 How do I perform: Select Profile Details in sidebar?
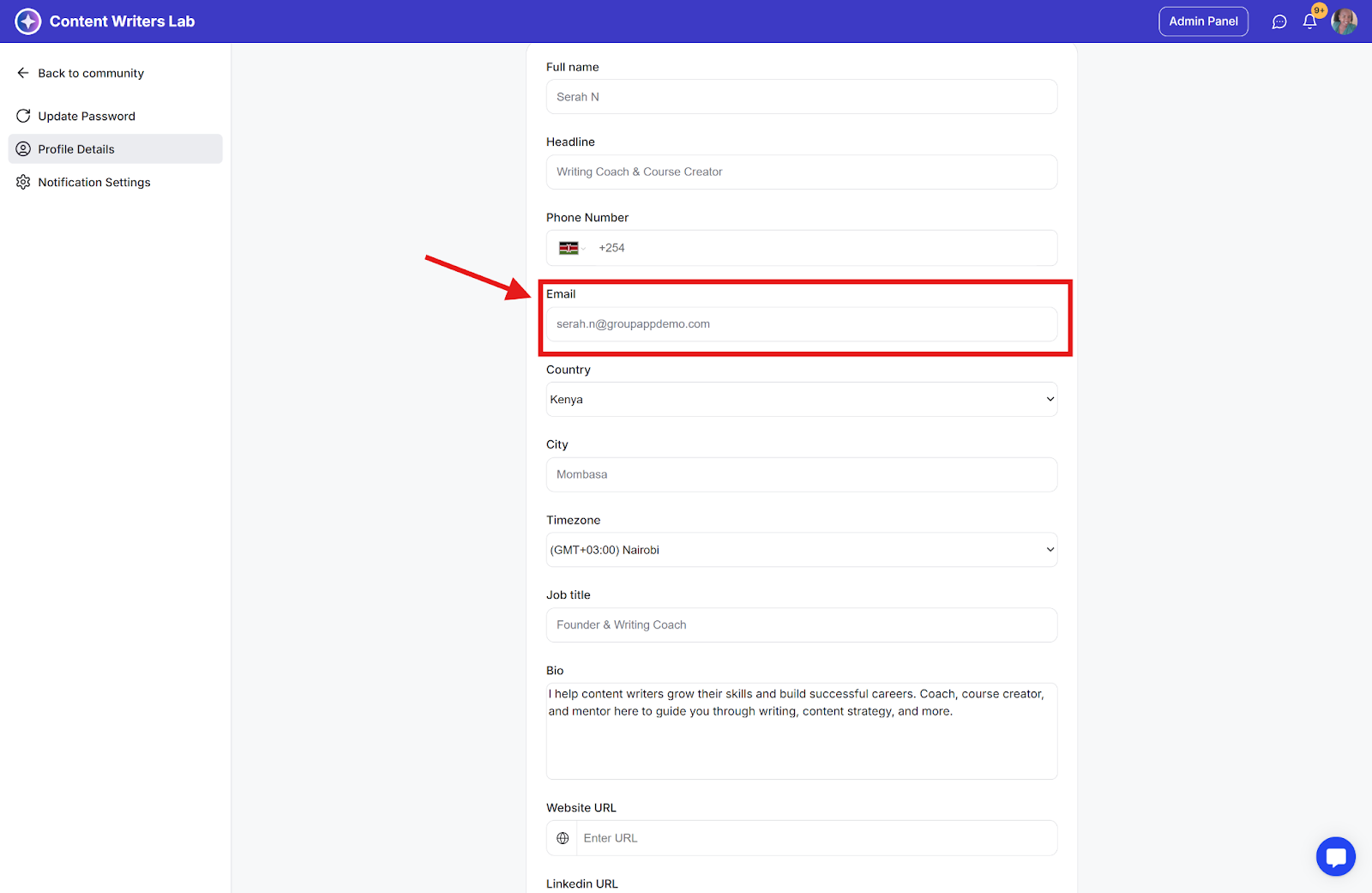click(115, 149)
